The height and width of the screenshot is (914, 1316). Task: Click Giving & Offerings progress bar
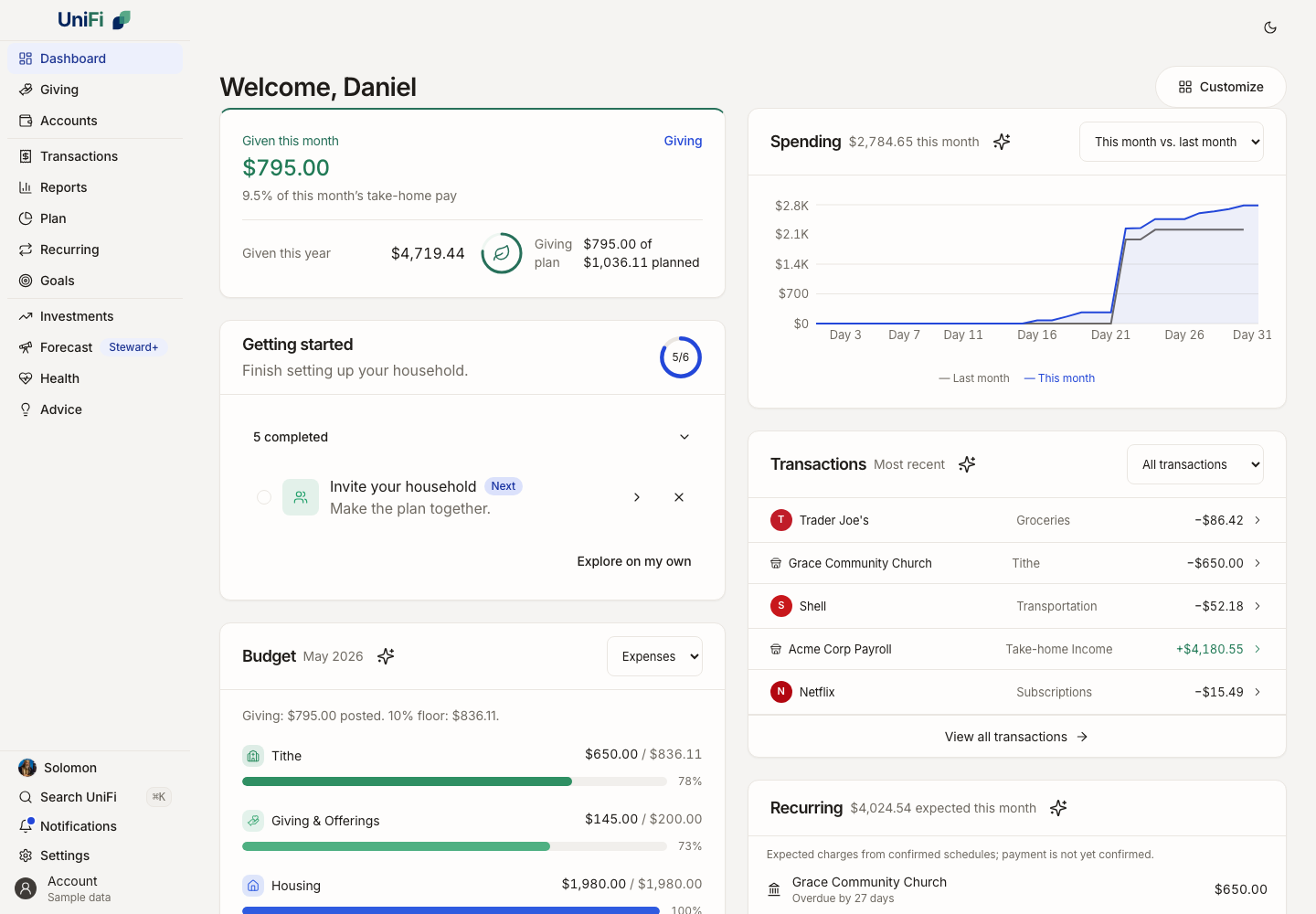454,846
